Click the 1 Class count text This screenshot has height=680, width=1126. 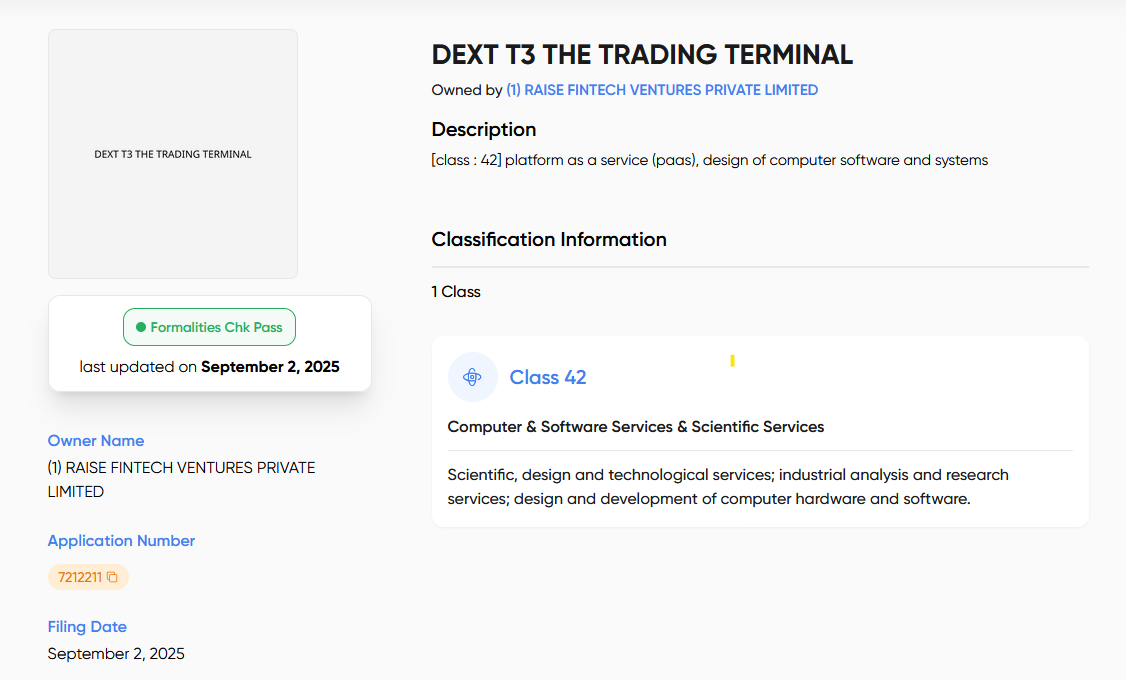[x=456, y=292]
